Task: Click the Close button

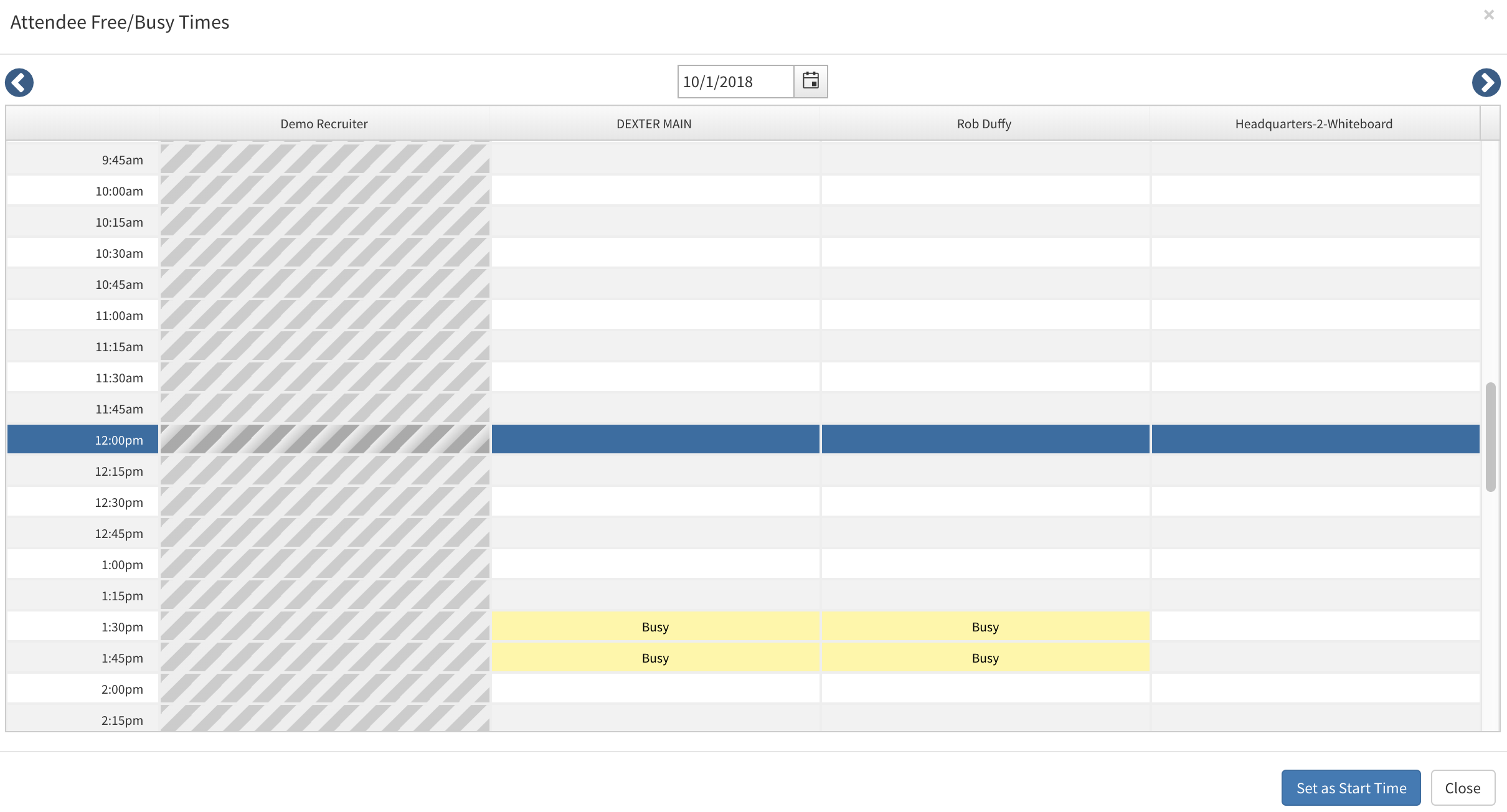Action: click(1462, 788)
